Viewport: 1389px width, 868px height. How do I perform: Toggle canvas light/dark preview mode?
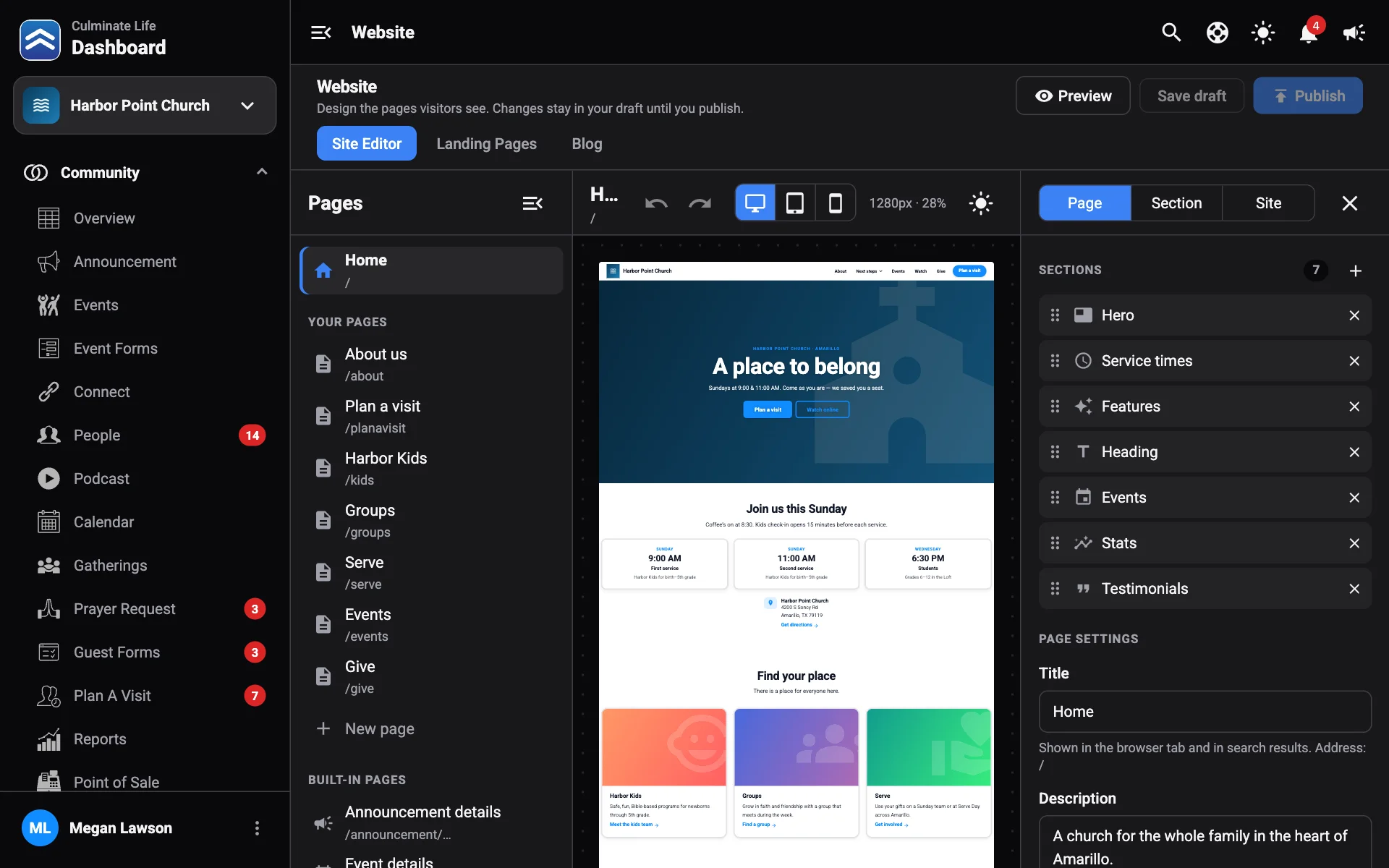pos(981,203)
